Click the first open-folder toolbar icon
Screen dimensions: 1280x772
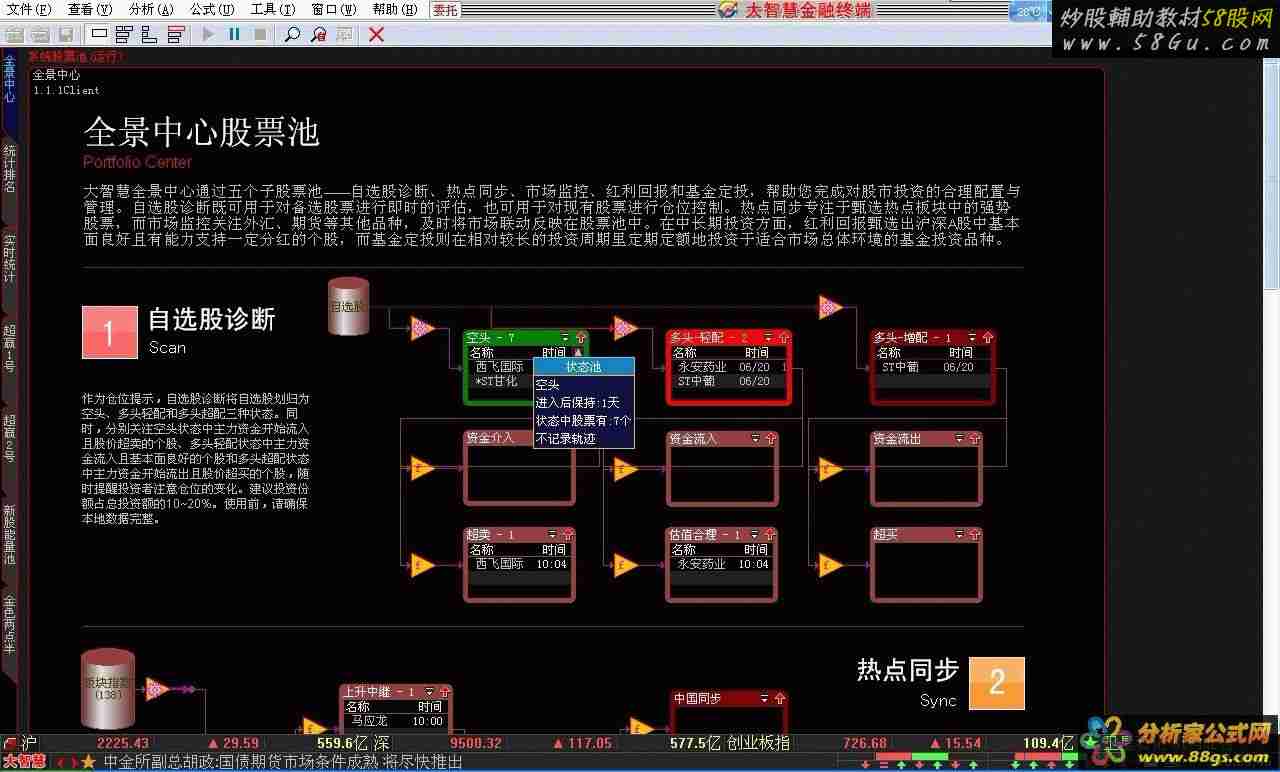tap(14, 34)
